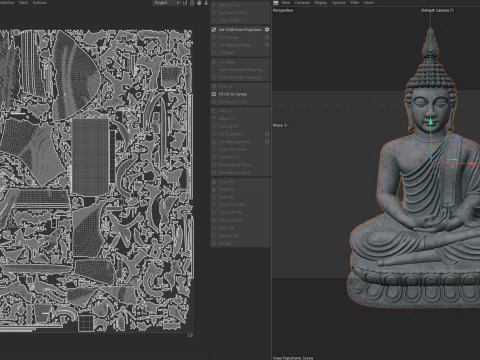This screenshot has height=360, width=480.
Task: Click the green Y axis arrow handle
Action: [431, 122]
